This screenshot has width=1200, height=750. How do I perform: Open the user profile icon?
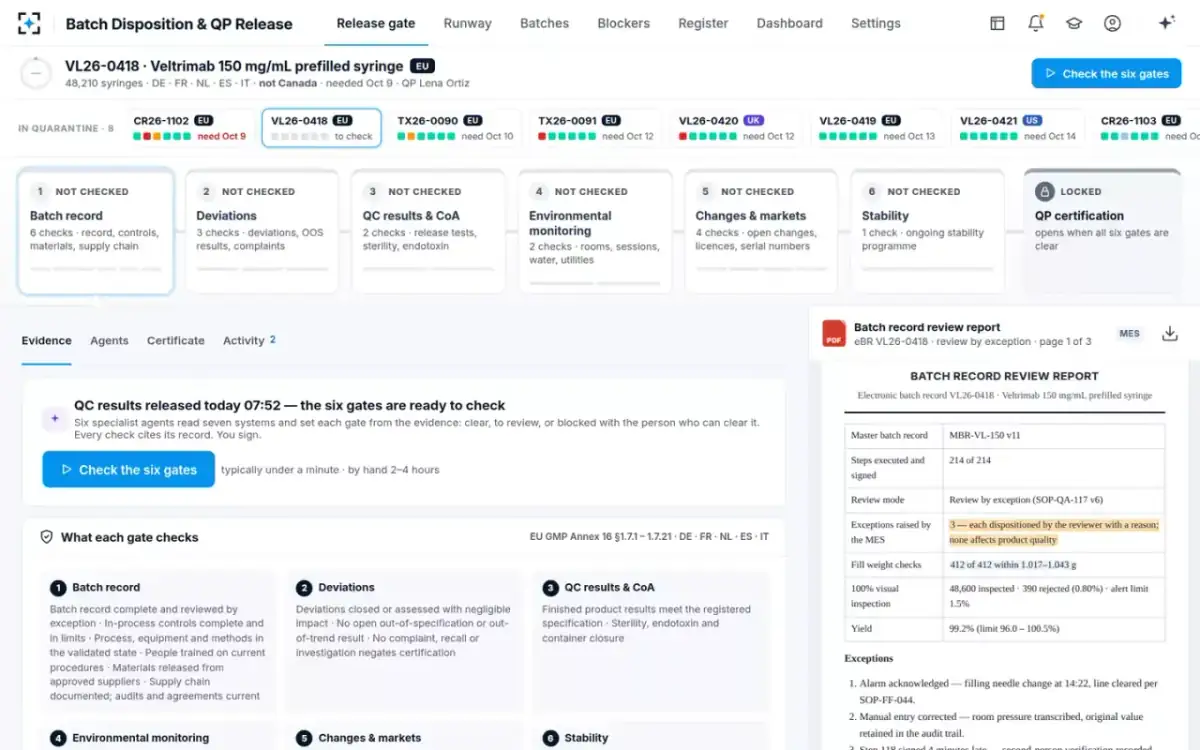pos(1112,23)
